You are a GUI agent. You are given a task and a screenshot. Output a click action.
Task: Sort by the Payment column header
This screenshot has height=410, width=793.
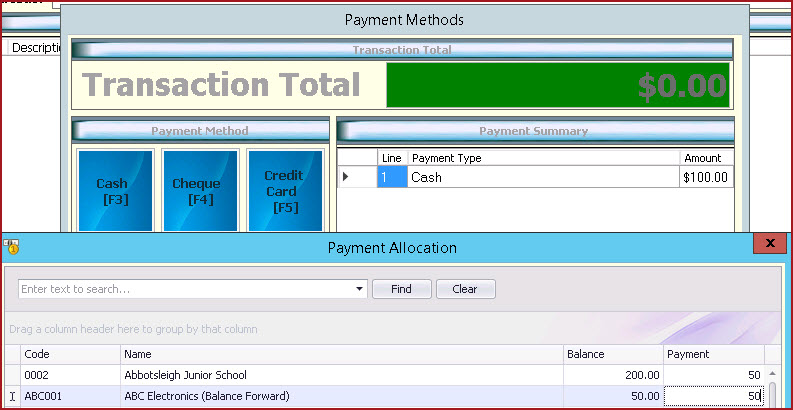point(714,354)
